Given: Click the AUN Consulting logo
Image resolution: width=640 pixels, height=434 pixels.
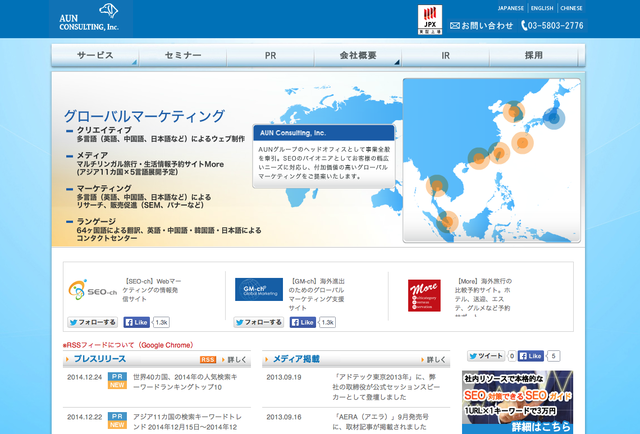Looking at the screenshot, I should pos(90,18).
